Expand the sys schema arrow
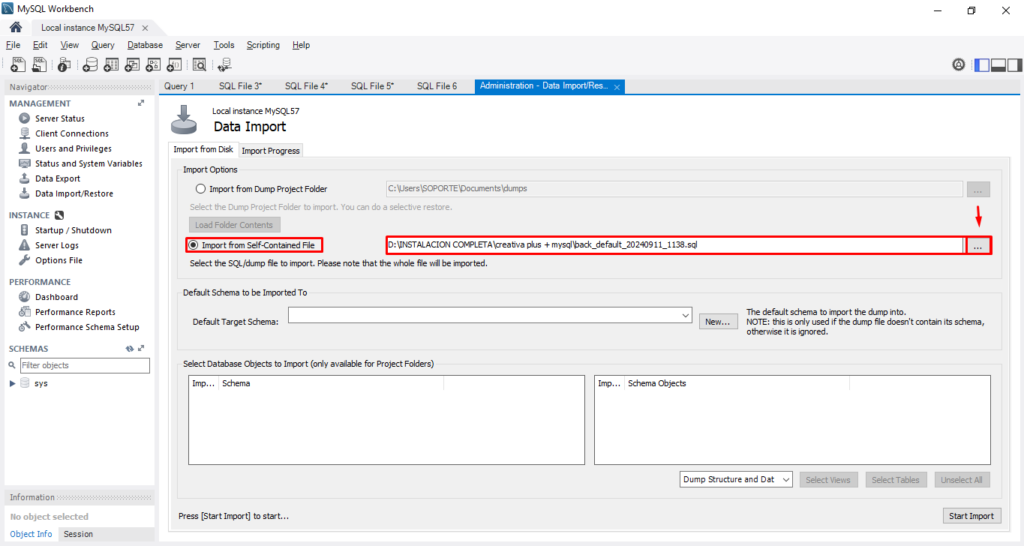 tap(12, 383)
